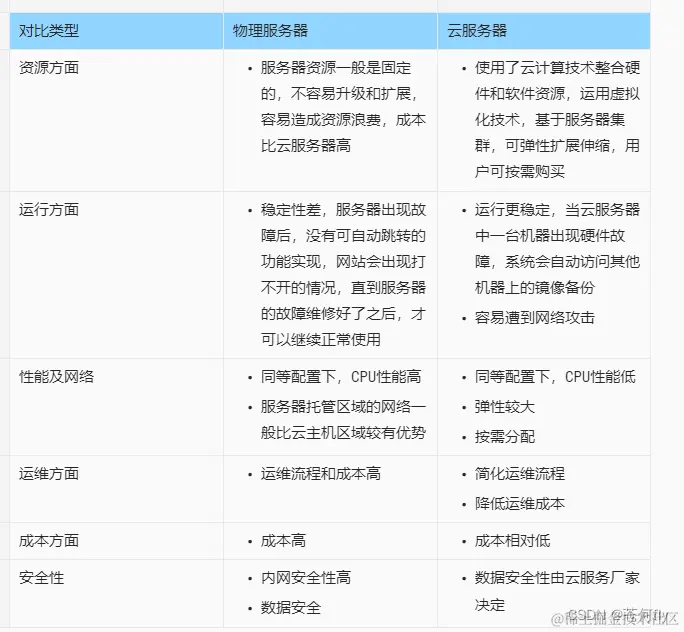Click the text 运行更稳定，当云服务器

(x=557, y=210)
